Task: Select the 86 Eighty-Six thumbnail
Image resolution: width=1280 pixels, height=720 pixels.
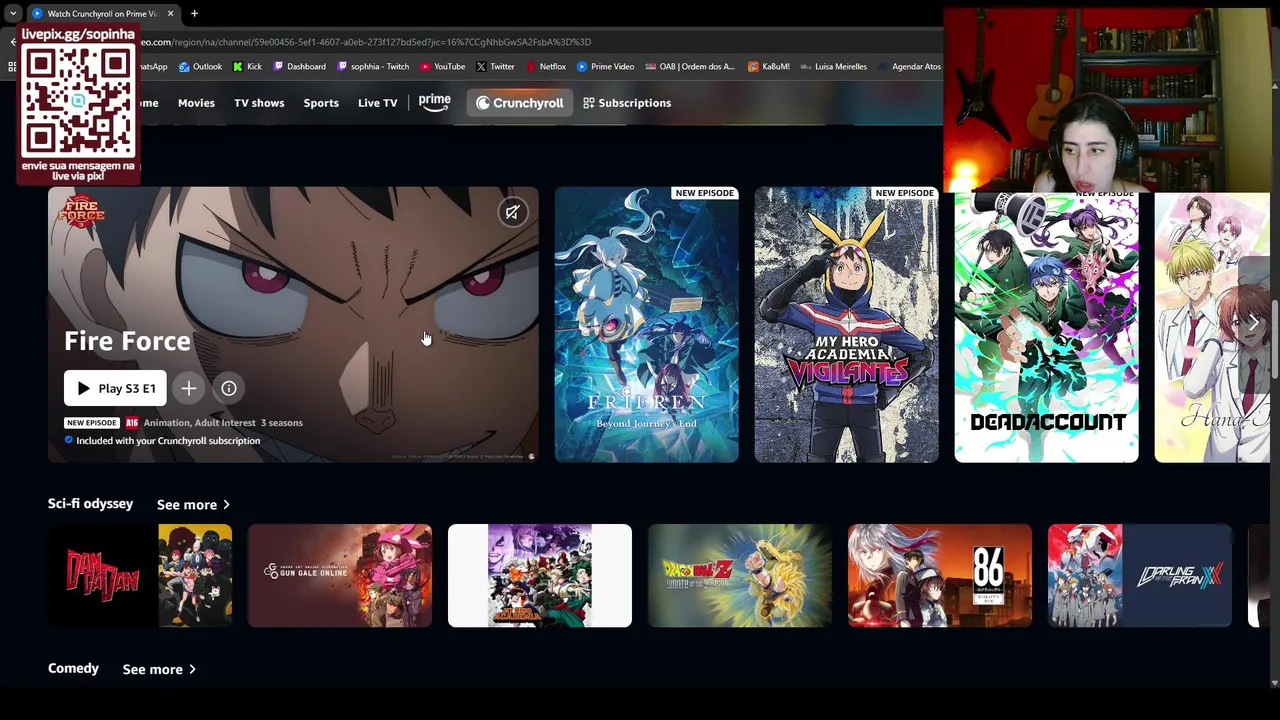Action: 940,576
